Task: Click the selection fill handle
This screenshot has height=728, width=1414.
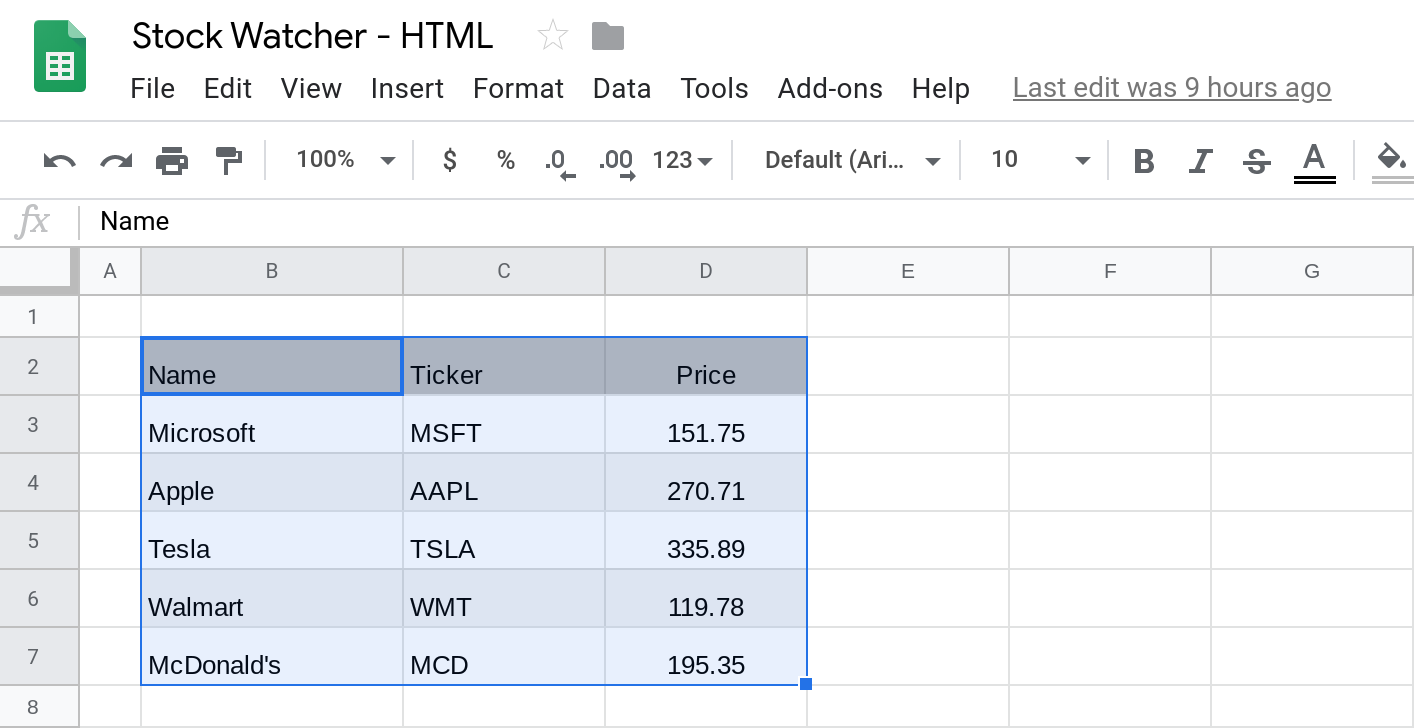Action: tap(806, 684)
